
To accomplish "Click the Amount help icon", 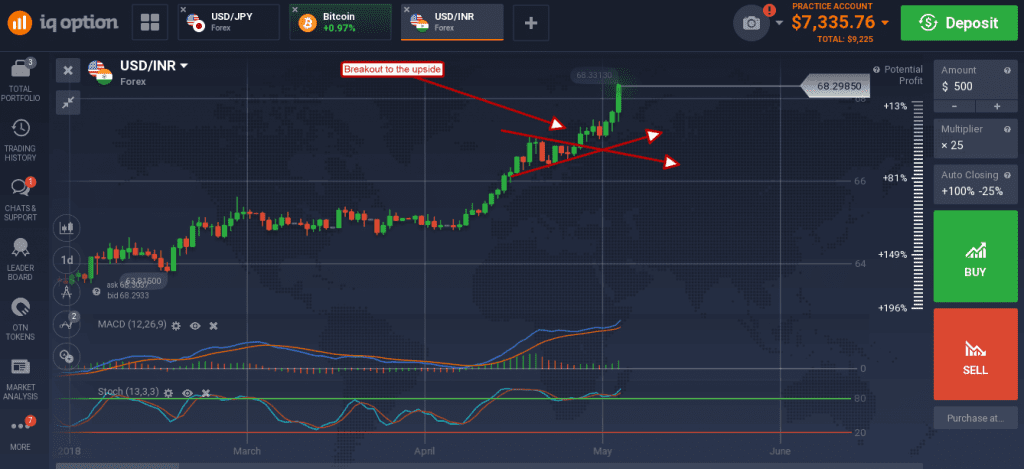I will click(1007, 71).
